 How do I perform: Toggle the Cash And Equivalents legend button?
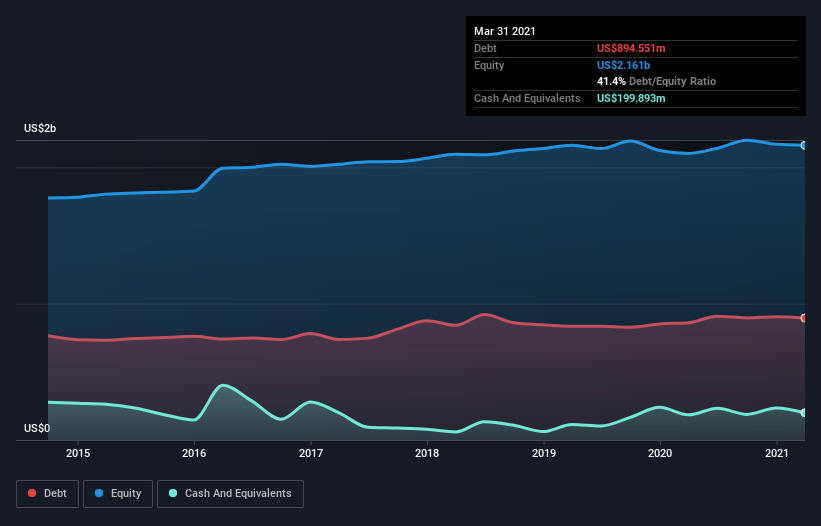230,493
